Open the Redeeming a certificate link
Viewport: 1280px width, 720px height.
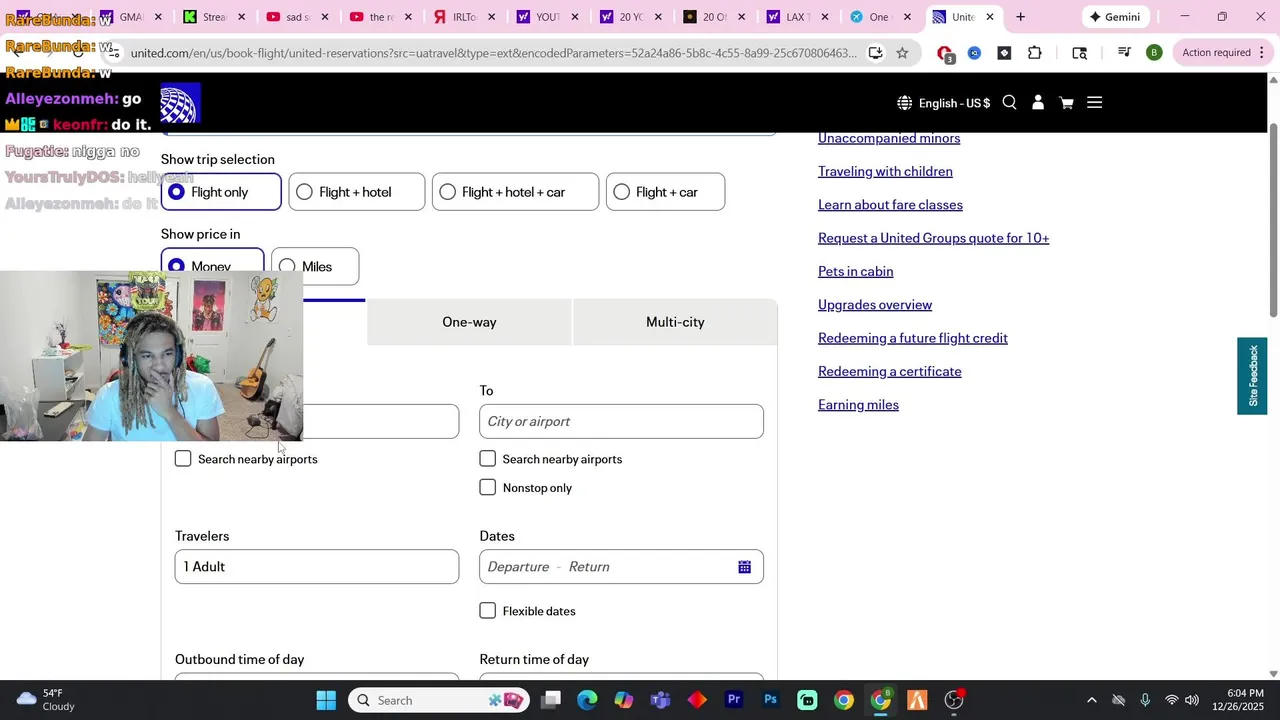pyautogui.click(x=889, y=371)
